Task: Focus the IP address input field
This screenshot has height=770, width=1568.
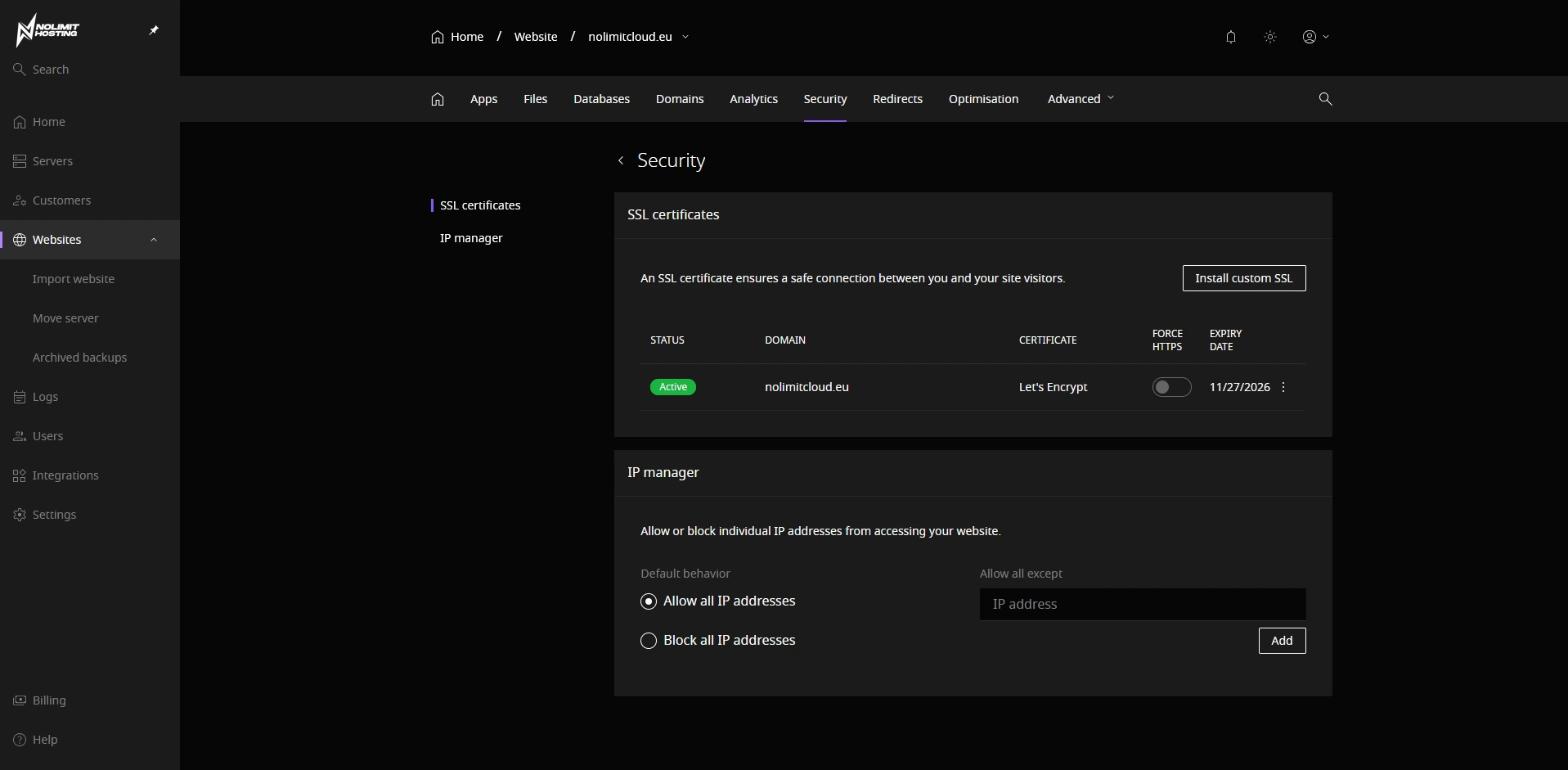Action: (x=1143, y=604)
